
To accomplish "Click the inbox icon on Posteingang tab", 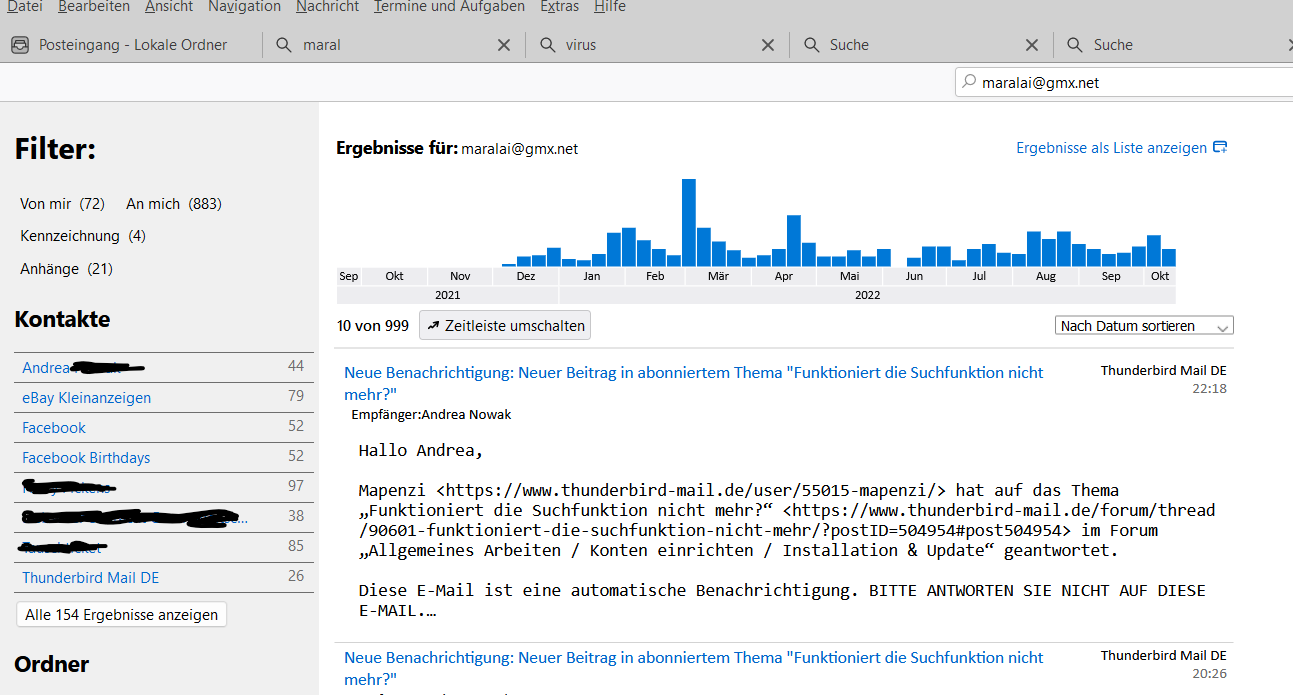I will tap(19, 45).
